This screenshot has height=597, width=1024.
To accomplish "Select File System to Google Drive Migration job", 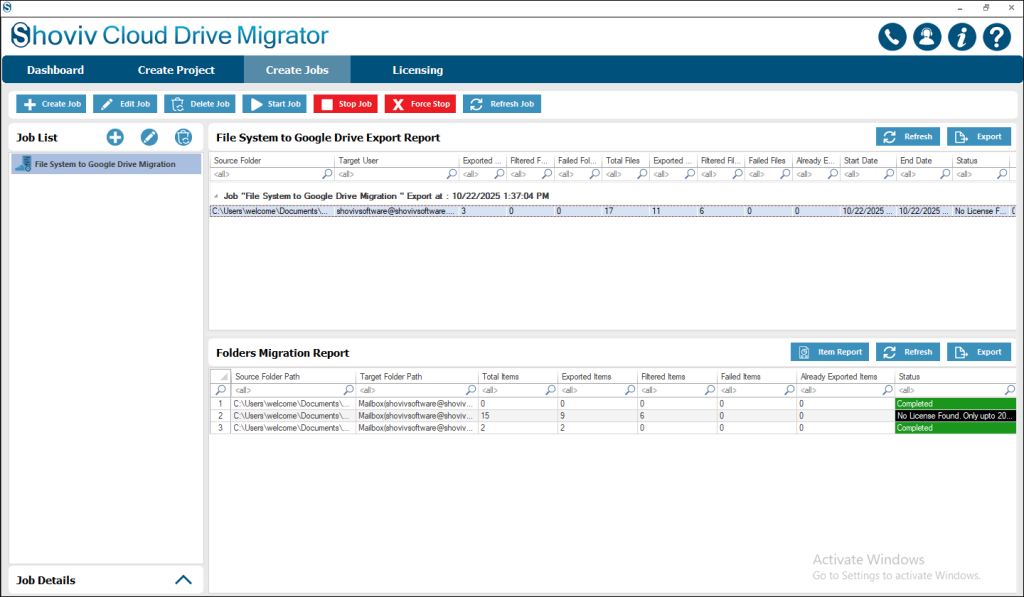I will (x=106, y=164).
